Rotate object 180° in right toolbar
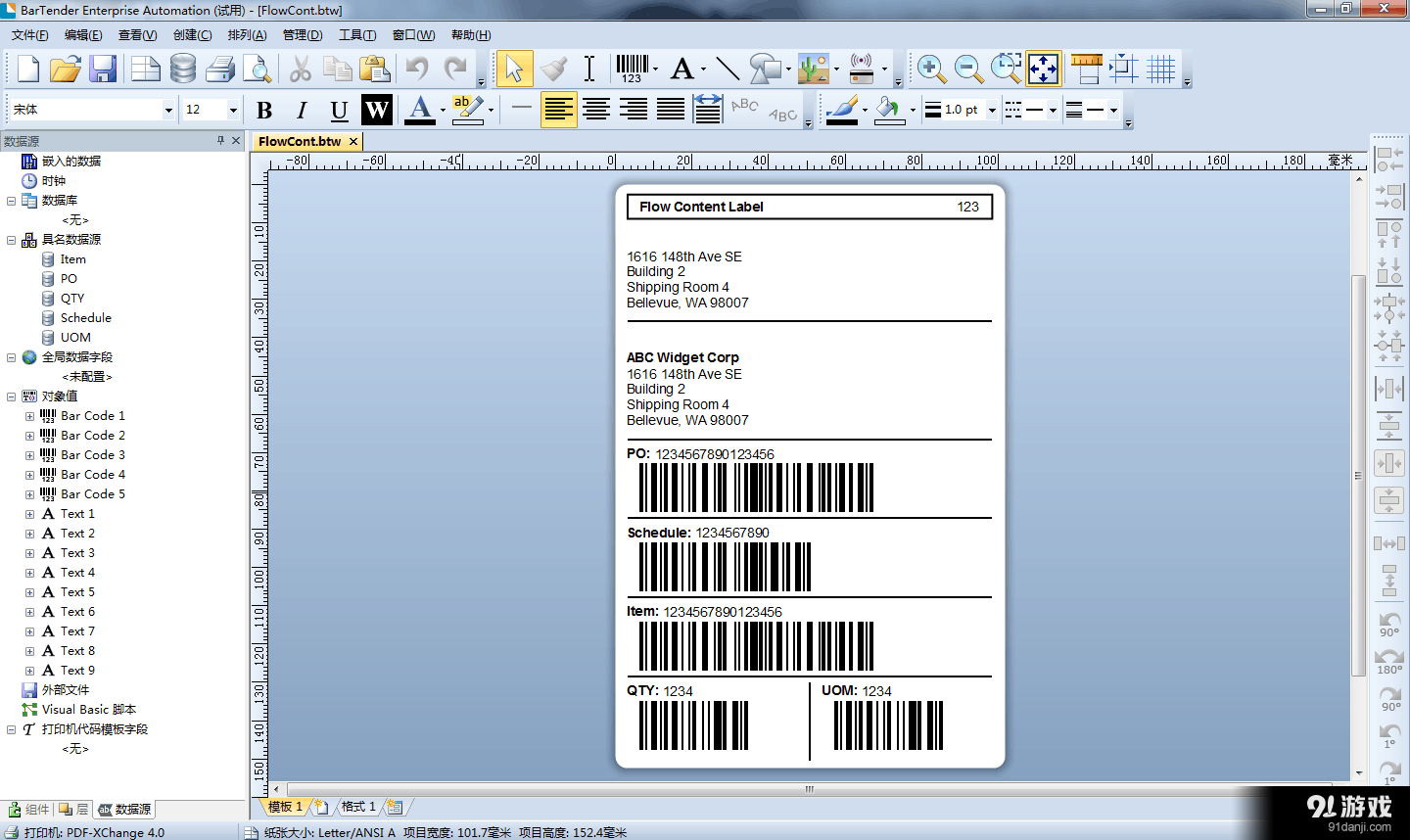The height and width of the screenshot is (840, 1410). tap(1389, 660)
